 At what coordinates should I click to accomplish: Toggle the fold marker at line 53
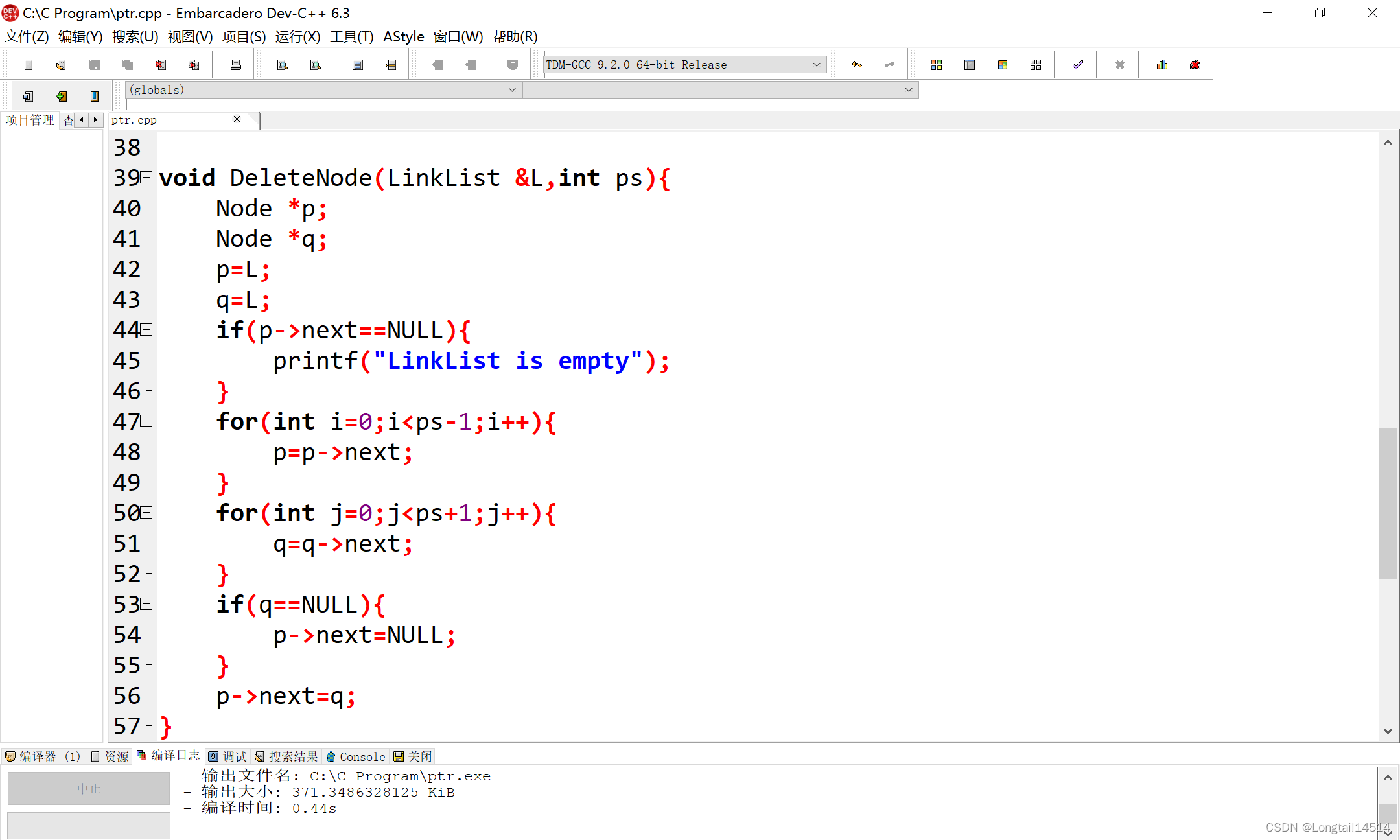click(147, 604)
